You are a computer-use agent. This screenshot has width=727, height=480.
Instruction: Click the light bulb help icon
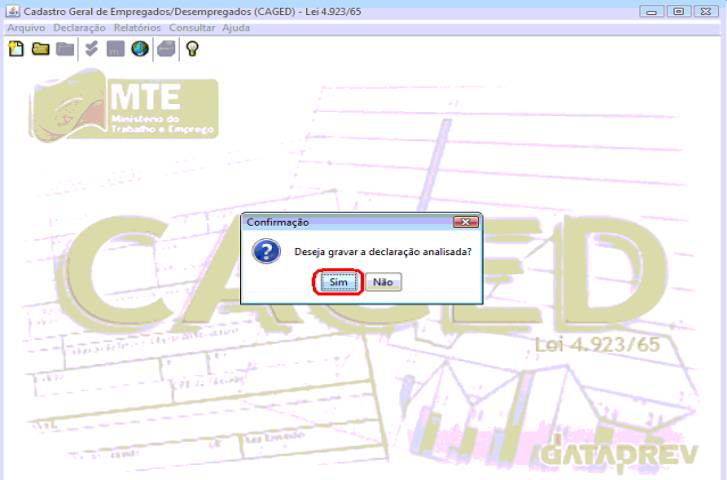(x=192, y=48)
